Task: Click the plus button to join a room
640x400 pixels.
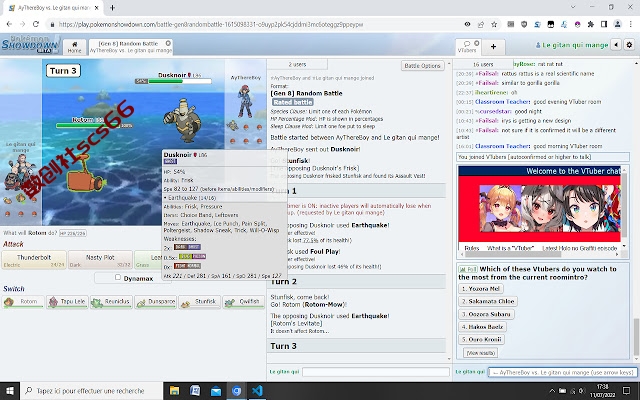Action: pos(493,47)
